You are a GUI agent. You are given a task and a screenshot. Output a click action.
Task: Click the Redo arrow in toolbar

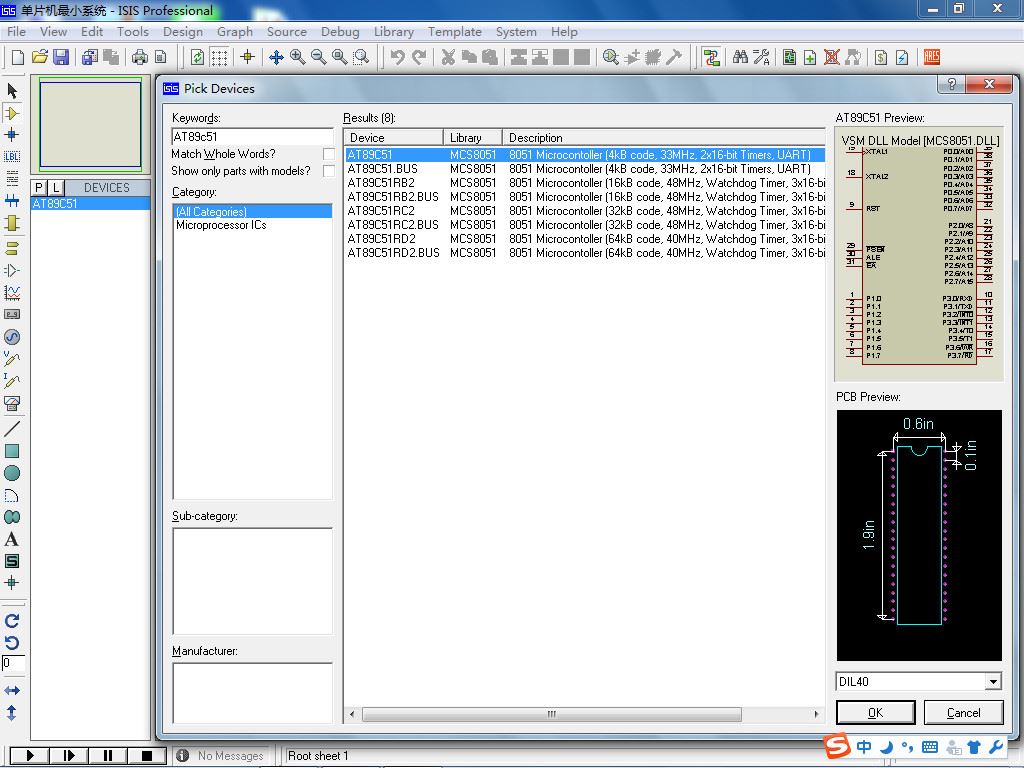click(x=419, y=57)
